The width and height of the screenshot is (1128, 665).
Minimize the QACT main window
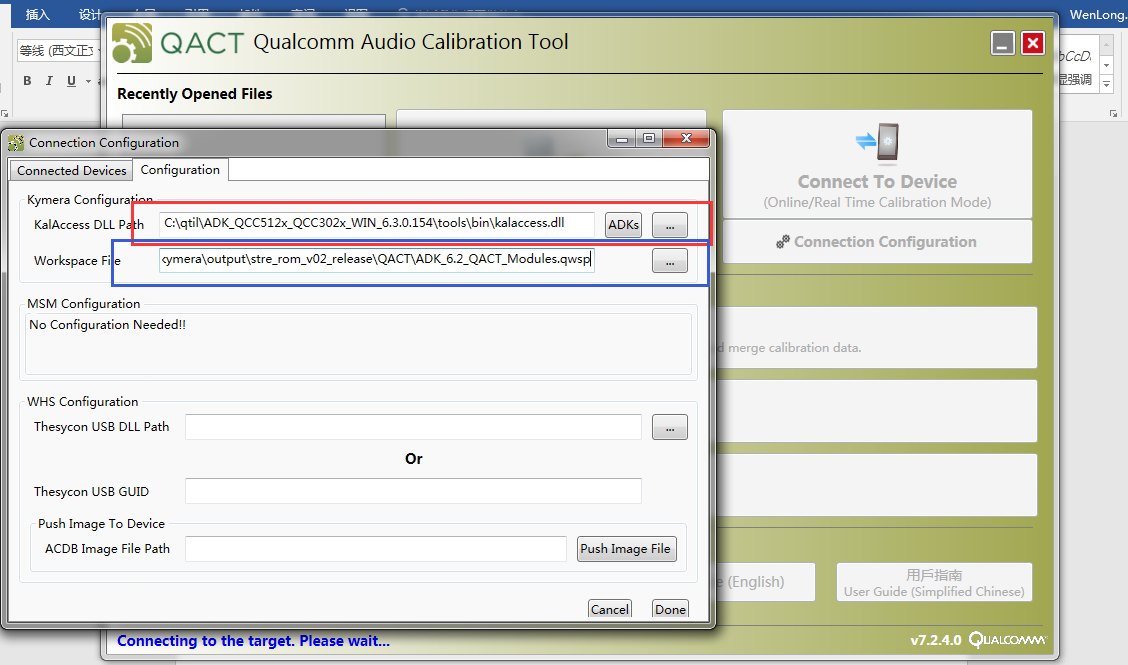(1002, 43)
